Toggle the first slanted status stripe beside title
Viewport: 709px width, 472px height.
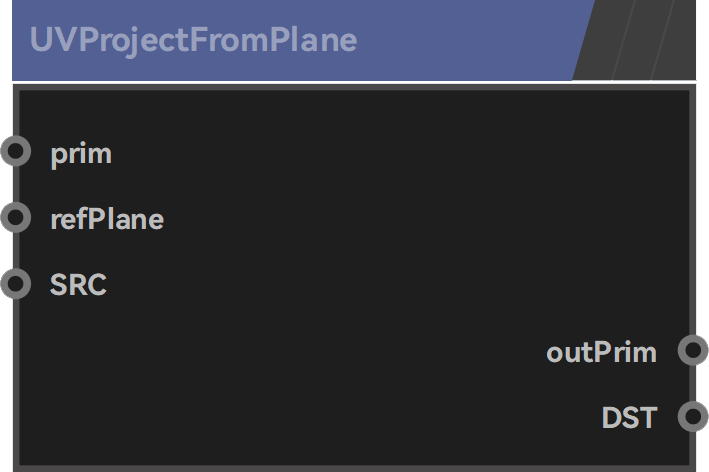click(604, 40)
